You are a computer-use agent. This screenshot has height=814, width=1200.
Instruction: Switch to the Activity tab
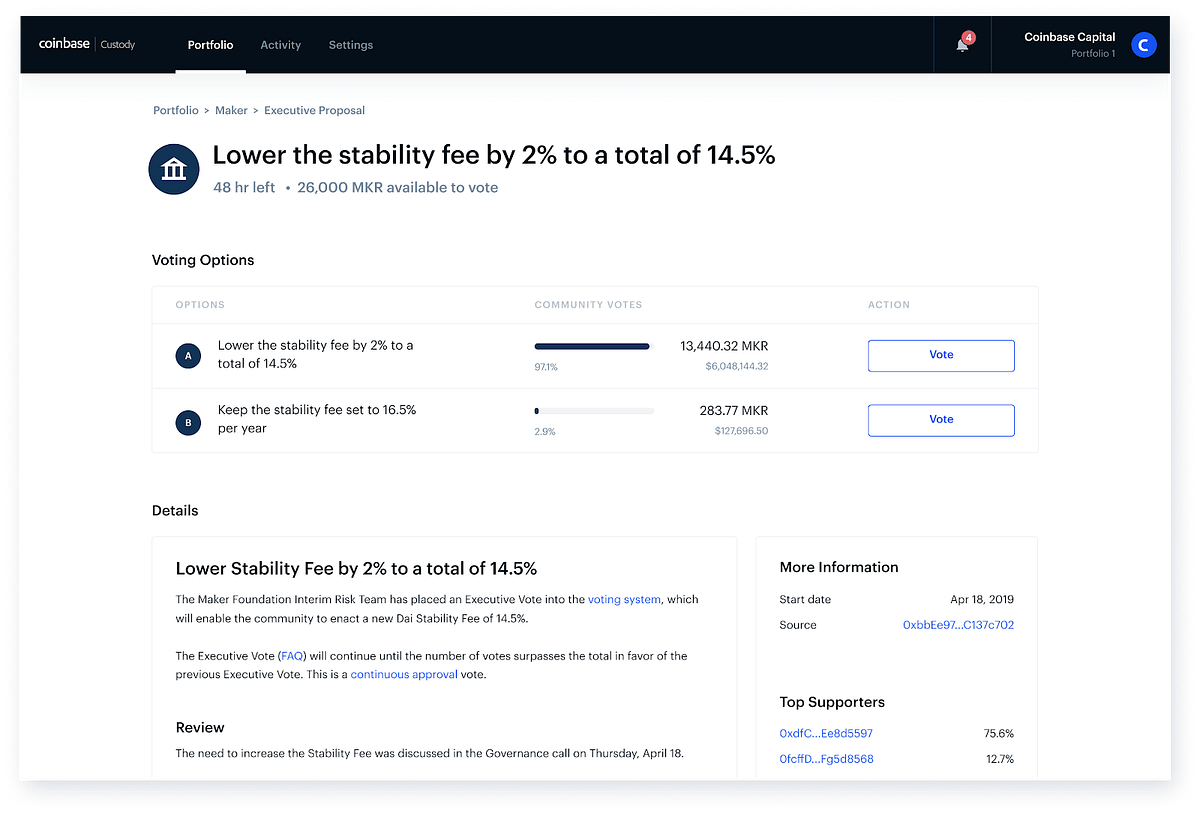[280, 45]
